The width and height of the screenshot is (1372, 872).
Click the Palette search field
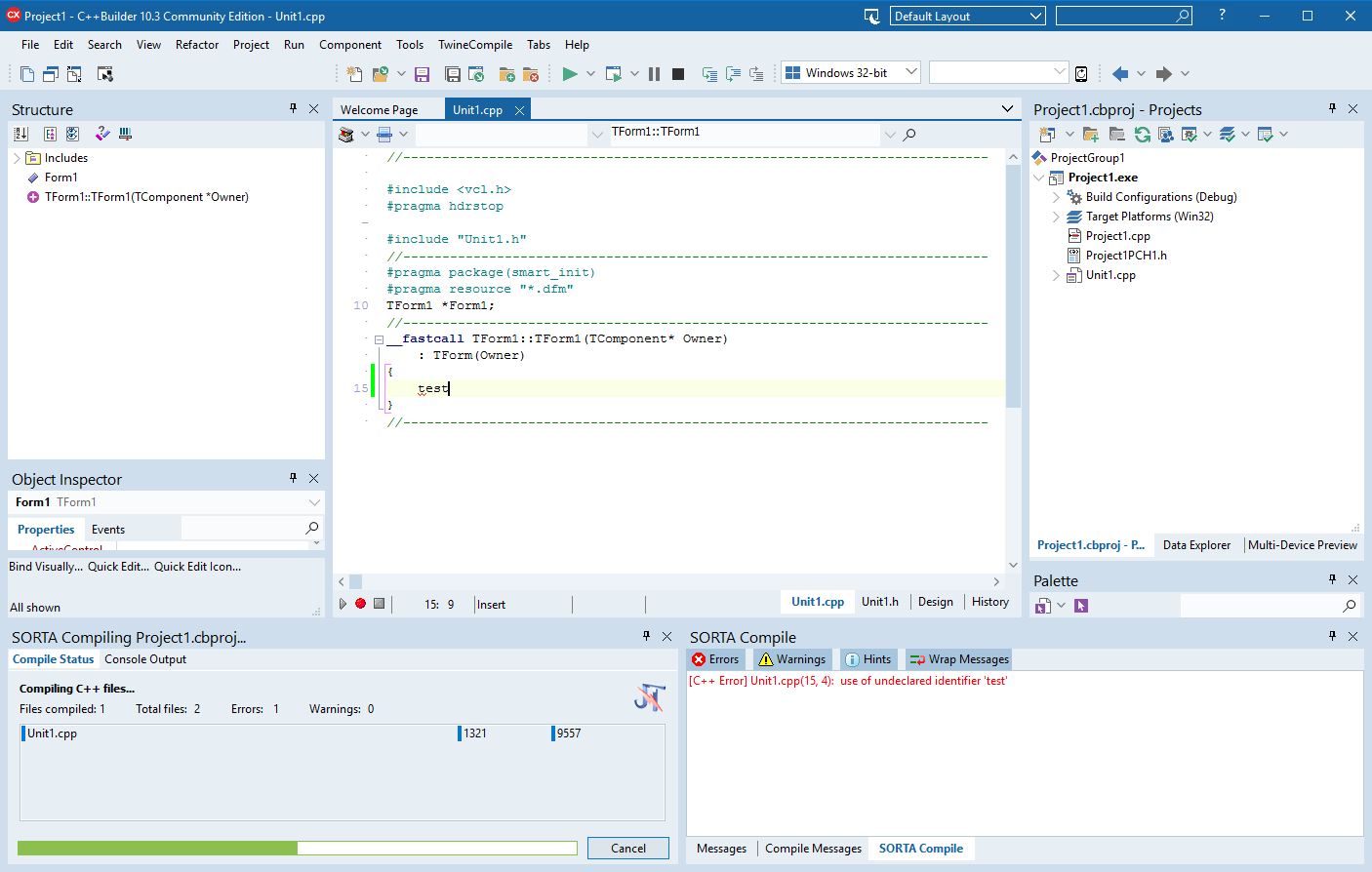tap(1269, 606)
